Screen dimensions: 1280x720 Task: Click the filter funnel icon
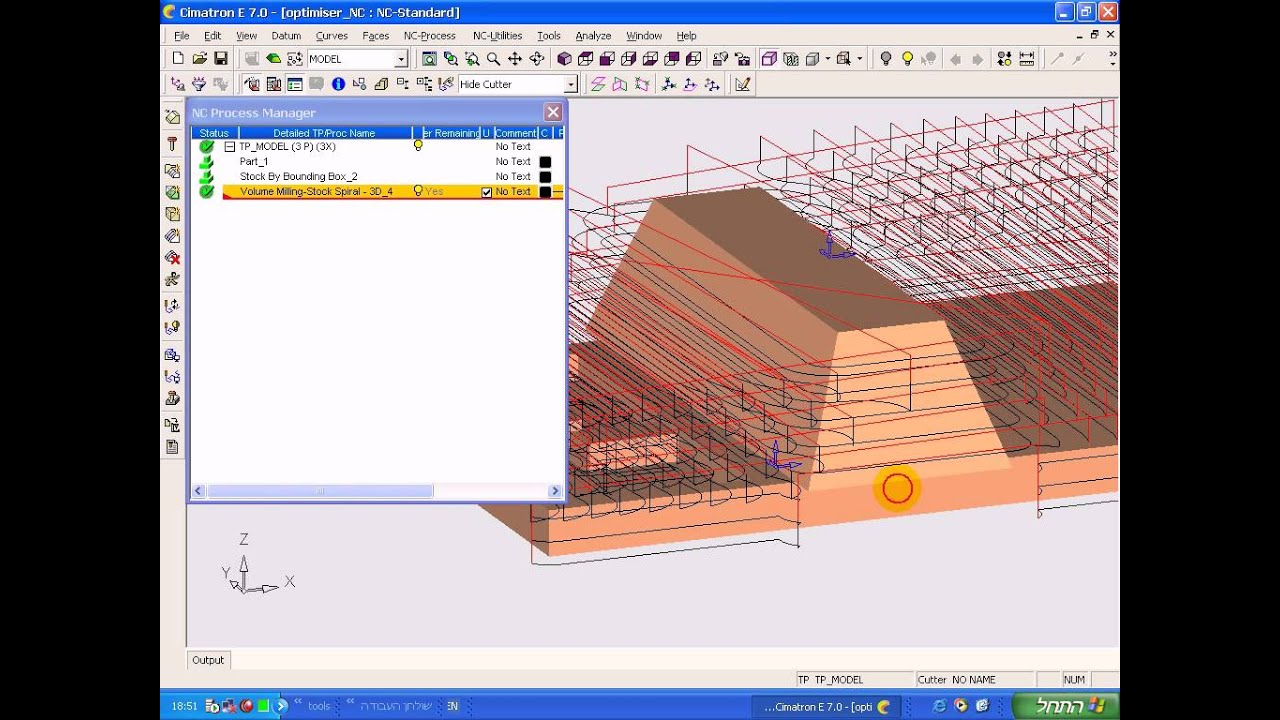199,84
